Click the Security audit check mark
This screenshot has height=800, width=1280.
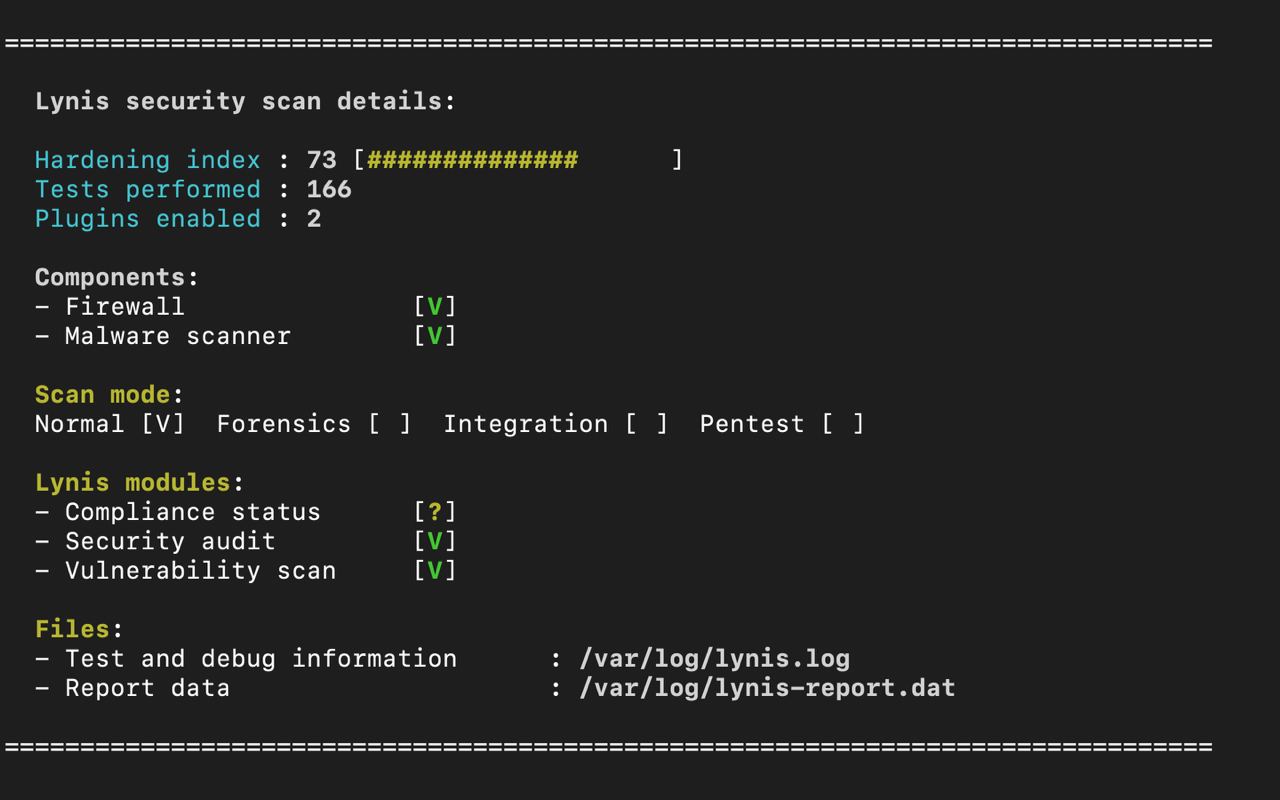[x=435, y=541]
